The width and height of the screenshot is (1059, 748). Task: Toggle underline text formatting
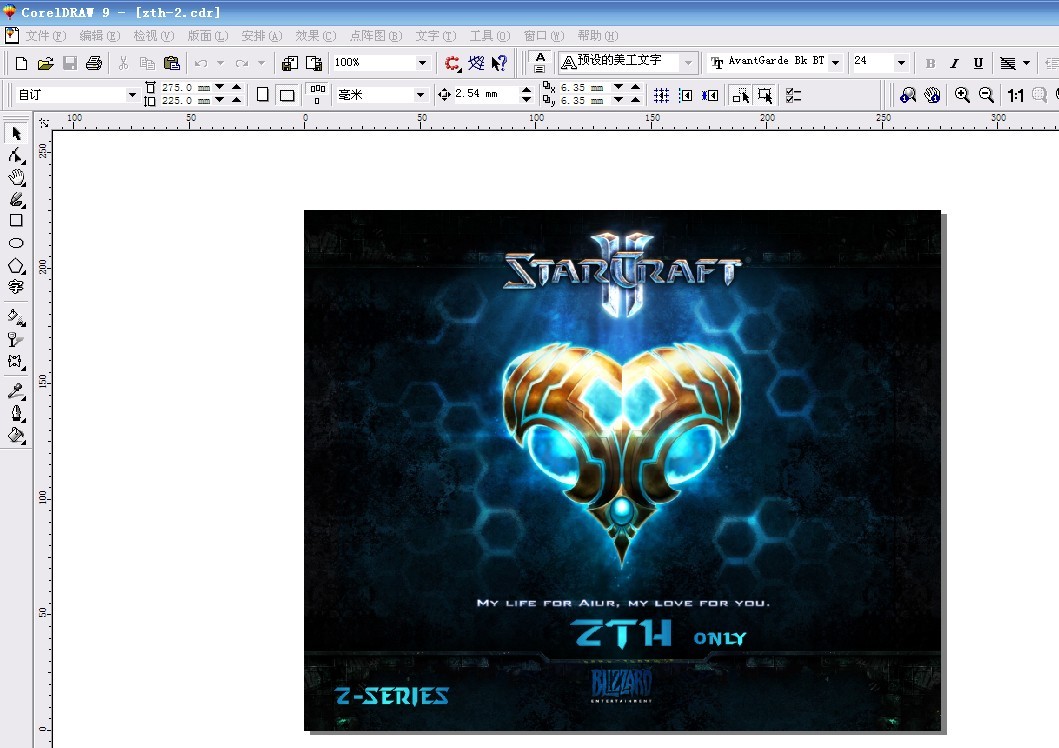(x=978, y=63)
